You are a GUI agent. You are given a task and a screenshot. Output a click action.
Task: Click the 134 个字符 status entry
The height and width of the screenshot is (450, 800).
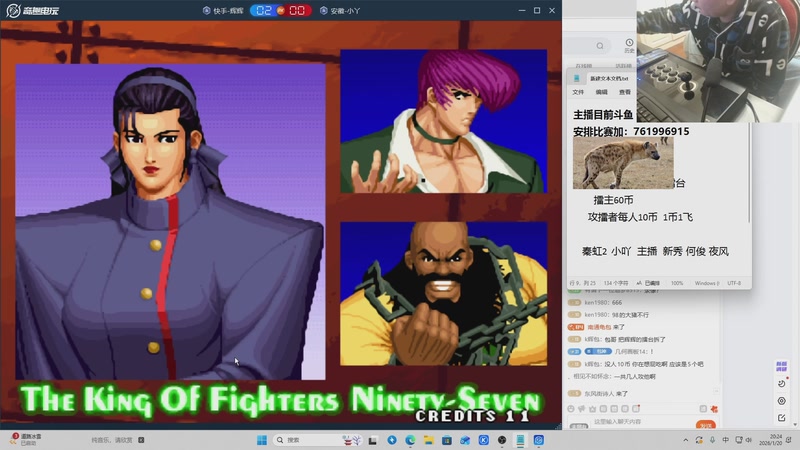click(x=616, y=283)
